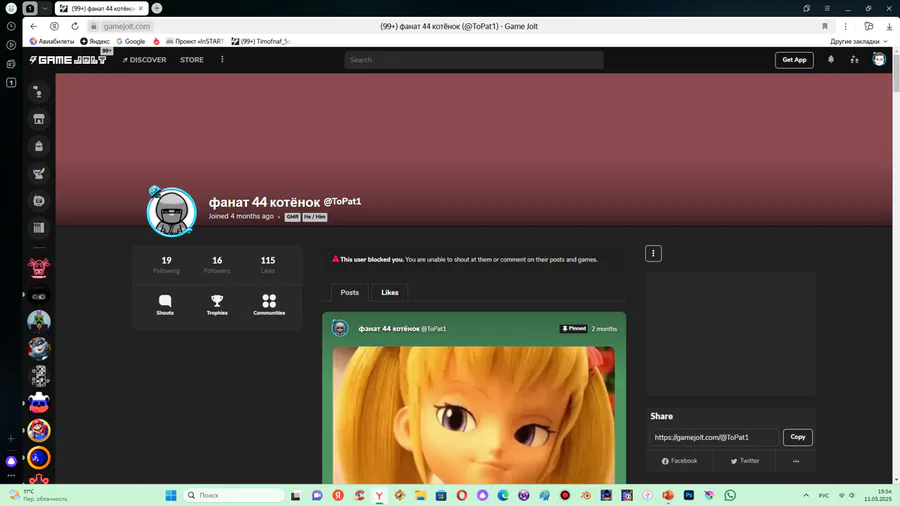This screenshot has width=900, height=506.
Task: Open the Discover menu item
Action: (x=145, y=60)
